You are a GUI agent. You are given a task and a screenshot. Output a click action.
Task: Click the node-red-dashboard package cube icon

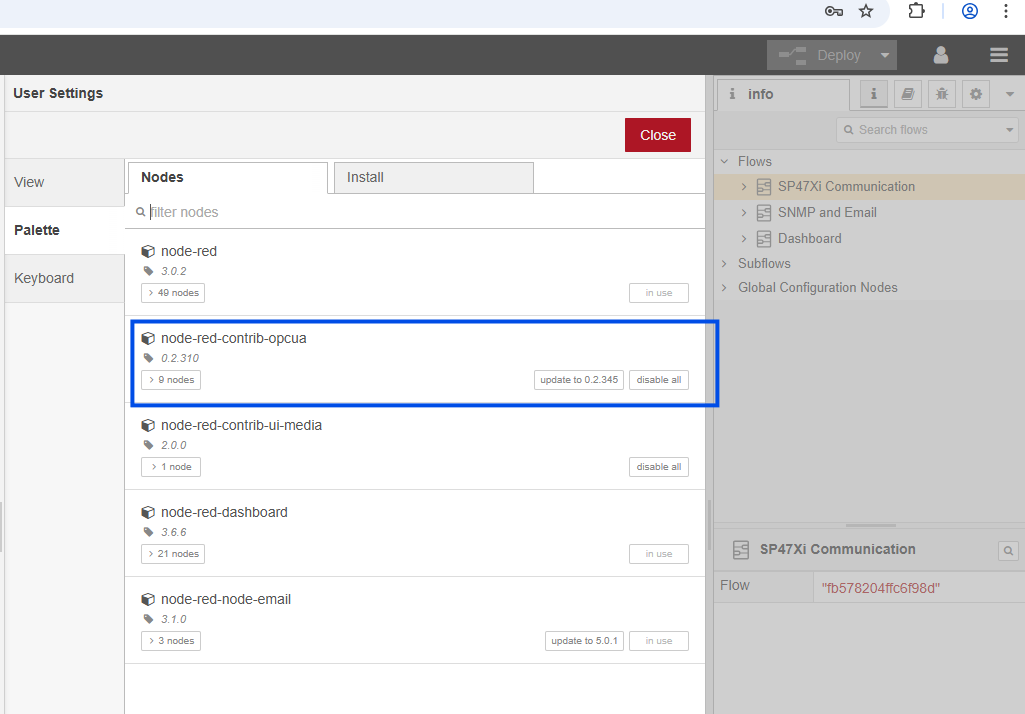(x=148, y=512)
